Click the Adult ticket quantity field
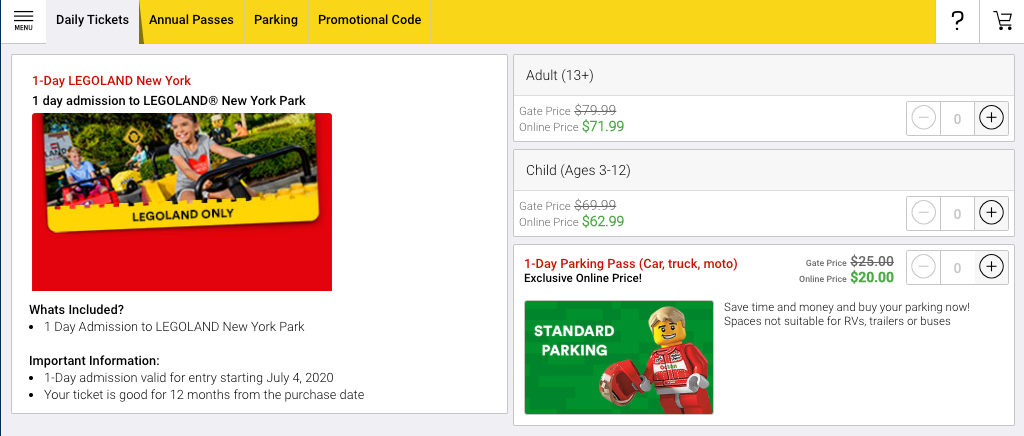1024x436 pixels. click(x=957, y=118)
